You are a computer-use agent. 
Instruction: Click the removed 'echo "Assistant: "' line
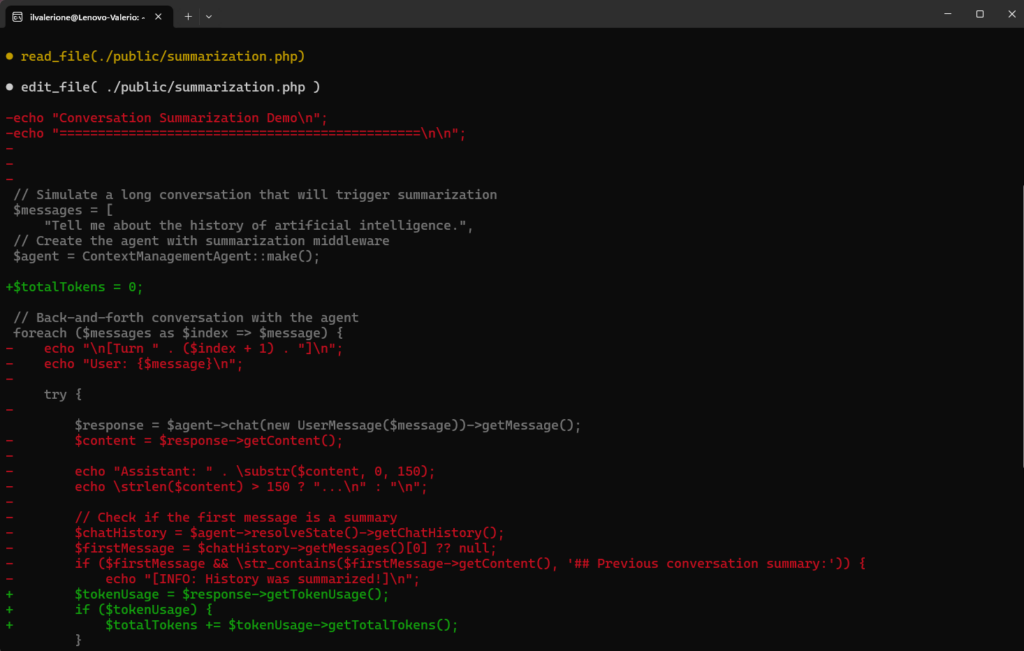(x=255, y=471)
